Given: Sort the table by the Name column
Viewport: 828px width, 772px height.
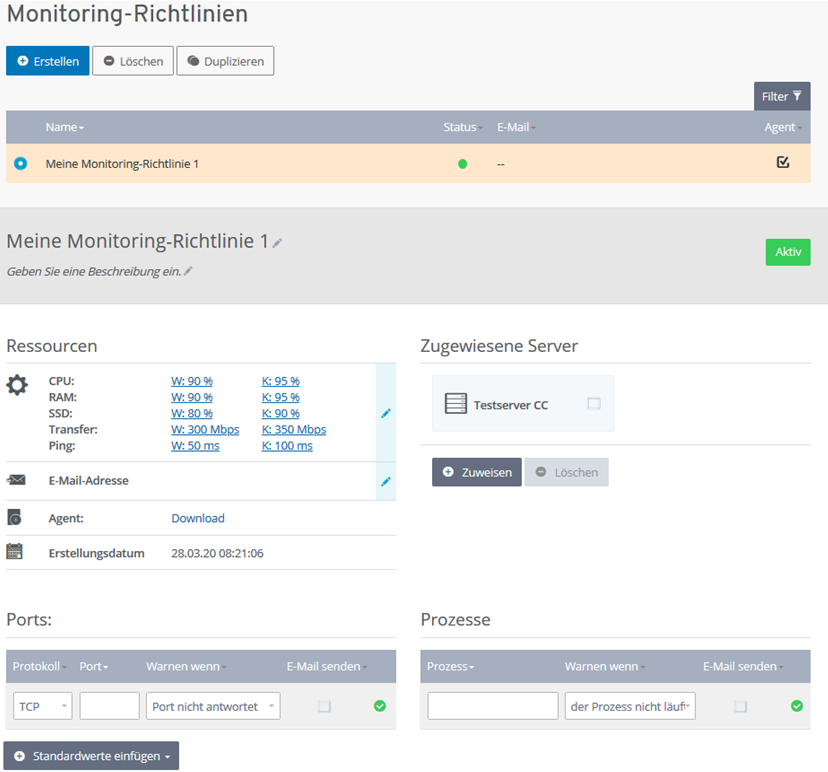Looking at the screenshot, I should coord(64,127).
